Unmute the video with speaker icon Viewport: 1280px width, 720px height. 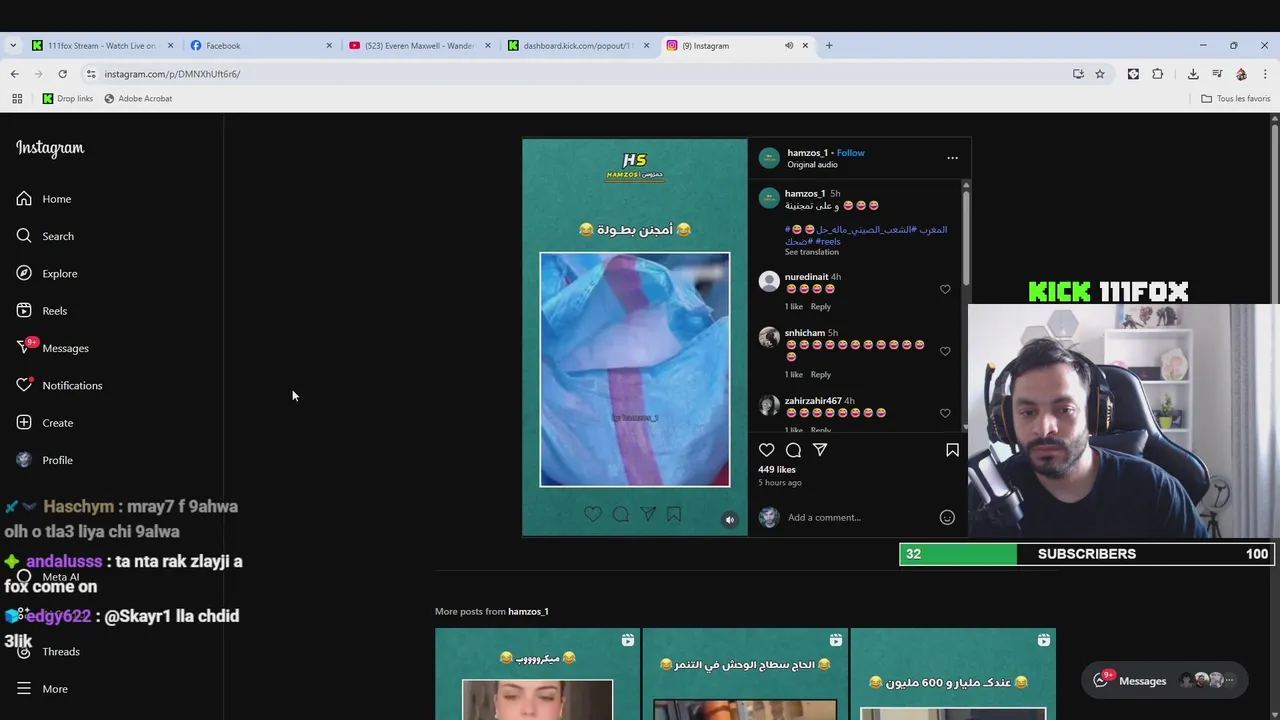(730, 519)
